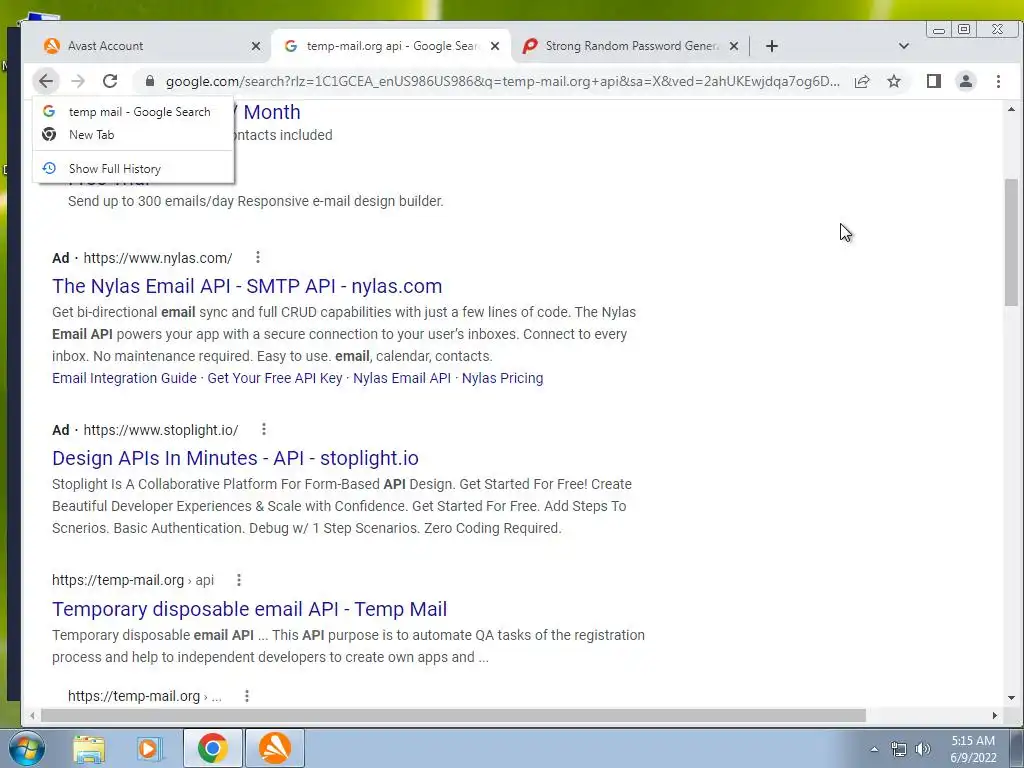
Task: Open the Email Integration Guide sitelink
Action: click(x=124, y=378)
